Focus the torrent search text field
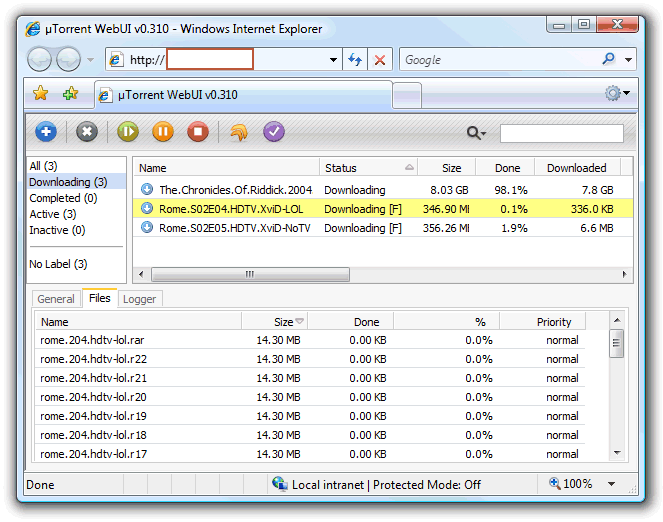 click(562, 133)
